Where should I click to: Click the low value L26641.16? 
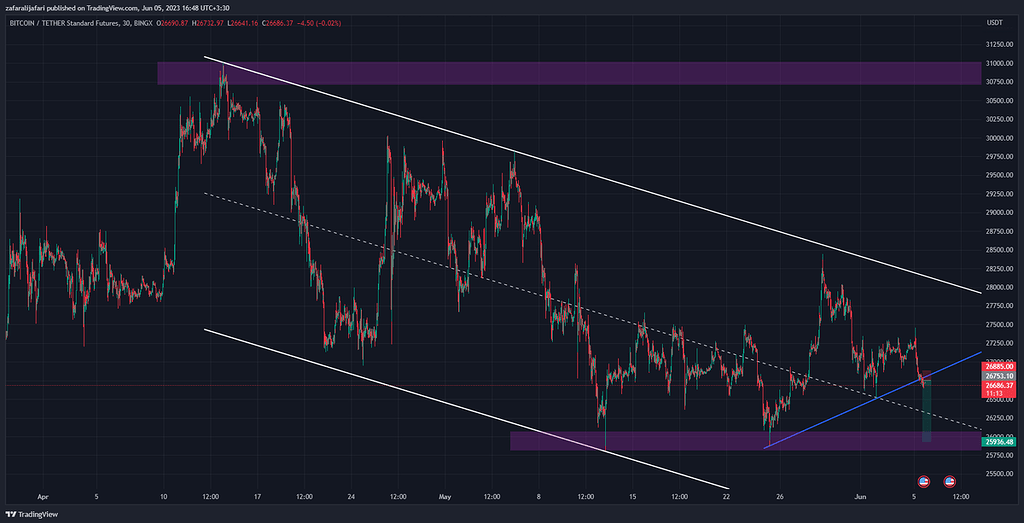pos(242,23)
